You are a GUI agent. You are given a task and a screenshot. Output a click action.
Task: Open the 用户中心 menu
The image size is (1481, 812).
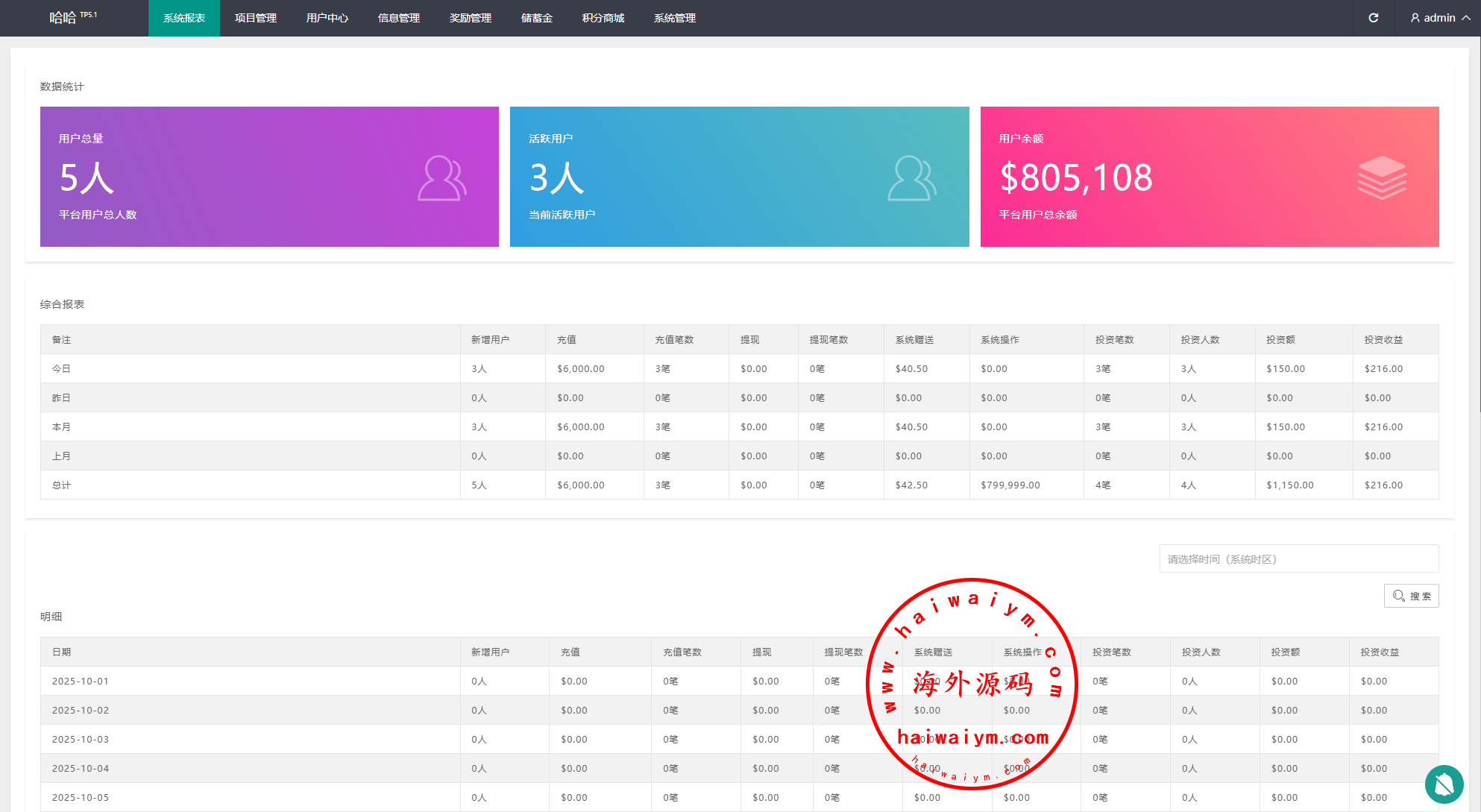click(327, 18)
